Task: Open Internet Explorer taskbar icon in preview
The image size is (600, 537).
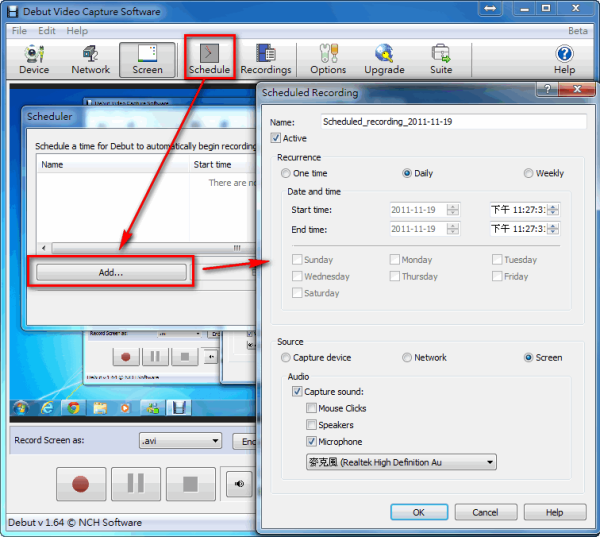Action: click(47, 408)
